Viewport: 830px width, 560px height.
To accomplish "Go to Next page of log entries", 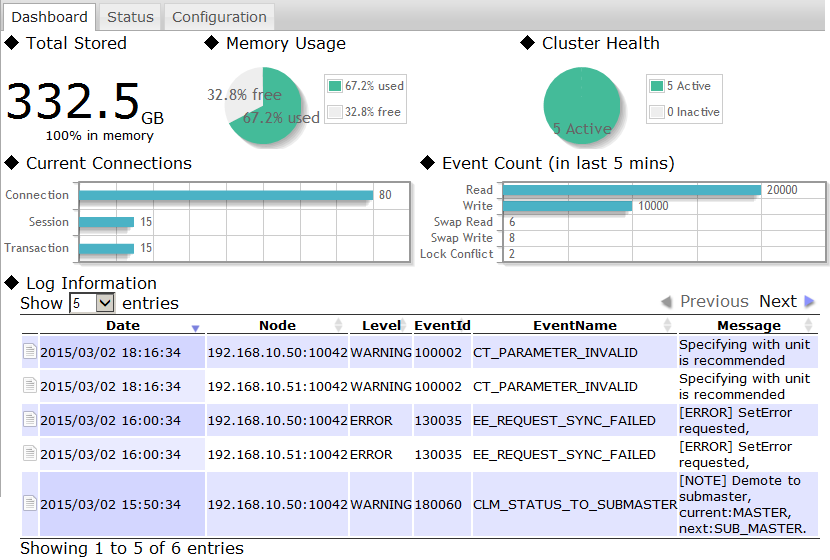I will coord(777,302).
